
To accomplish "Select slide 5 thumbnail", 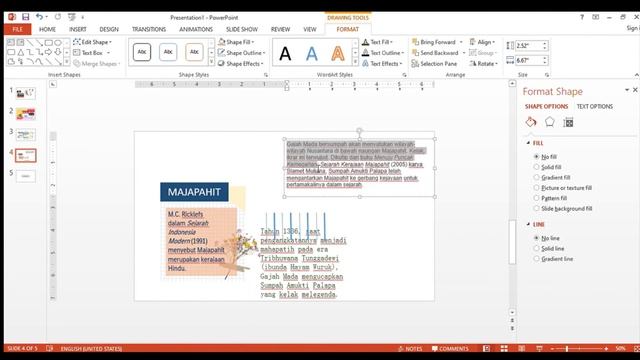I will click(x=25, y=176).
